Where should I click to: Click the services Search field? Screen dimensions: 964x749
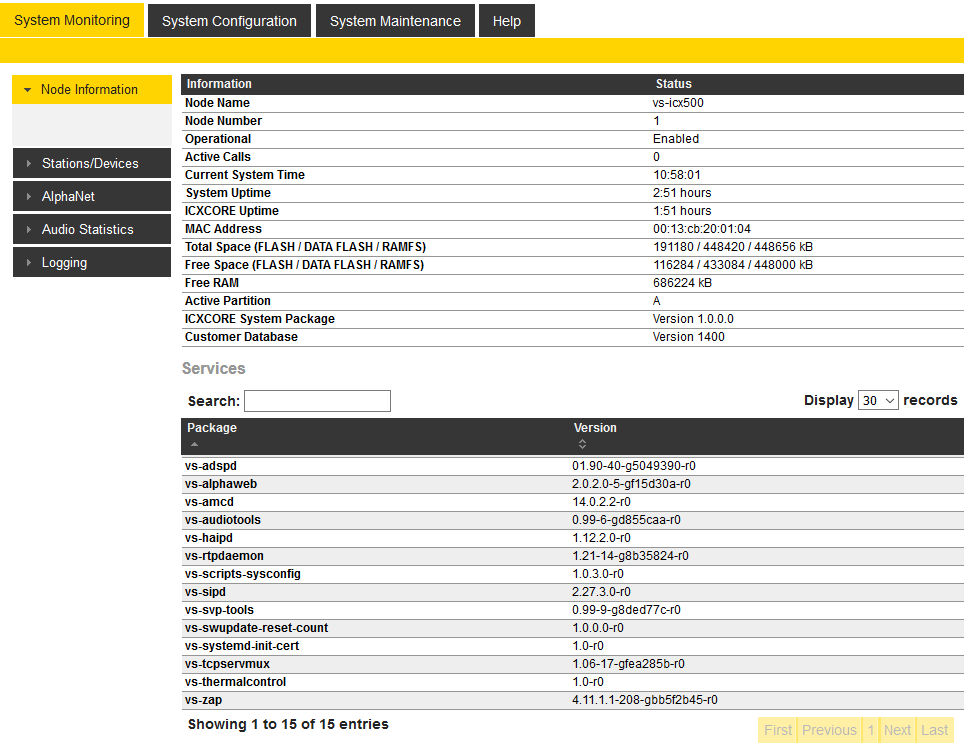(x=317, y=401)
